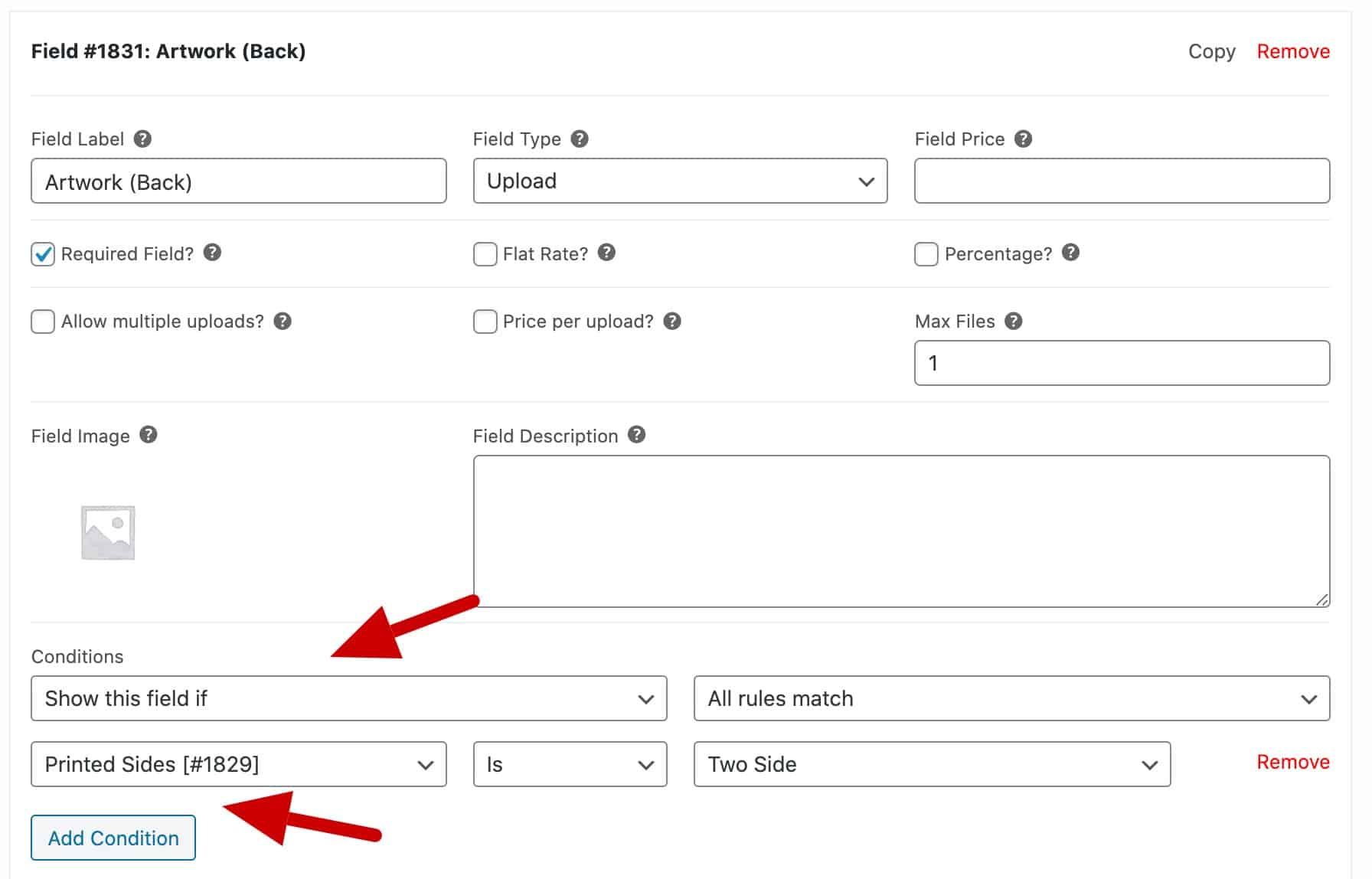The width and height of the screenshot is (1372, 879).
Task: Click the Field Price input
Action: pyautogui.click(x=1122, y=181)
